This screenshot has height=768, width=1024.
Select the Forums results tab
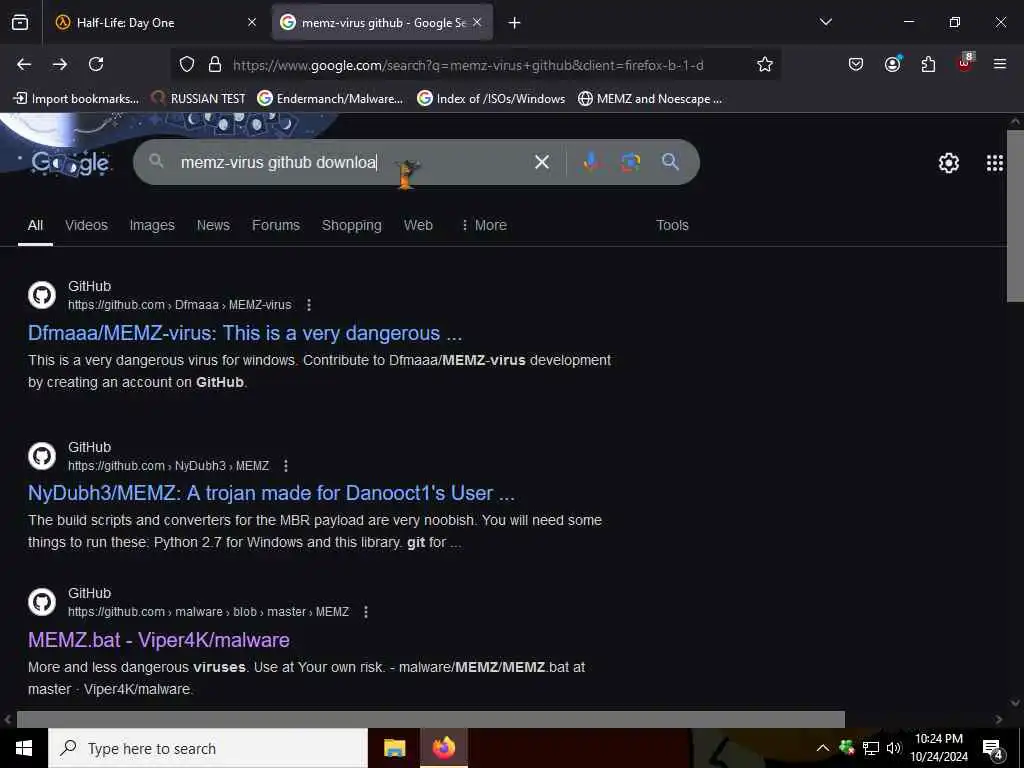coord(276,225)
